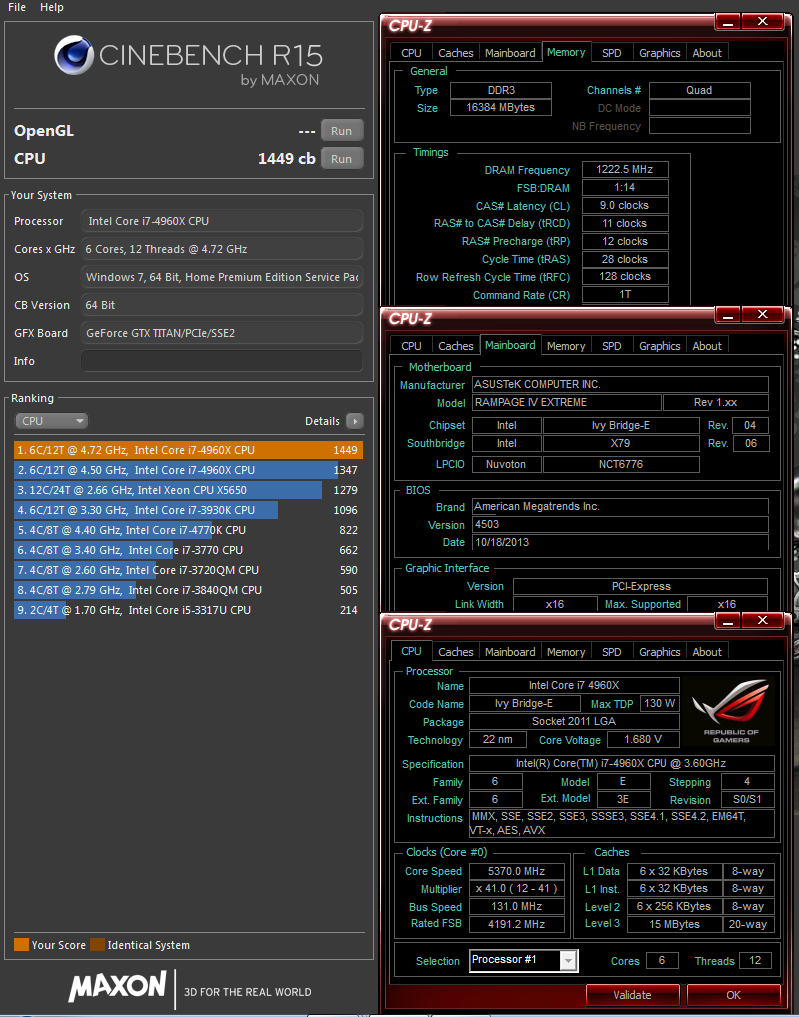This screenshot has height=1017, width=799.
Task: Select the Core i7-3770 ranking row
Action: click(x=188, y=550)
